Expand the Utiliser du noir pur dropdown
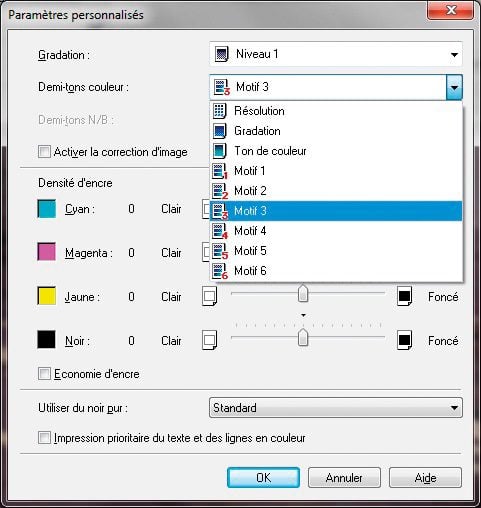The width and height of the screenshot is (481, 508). click(336, 407)
